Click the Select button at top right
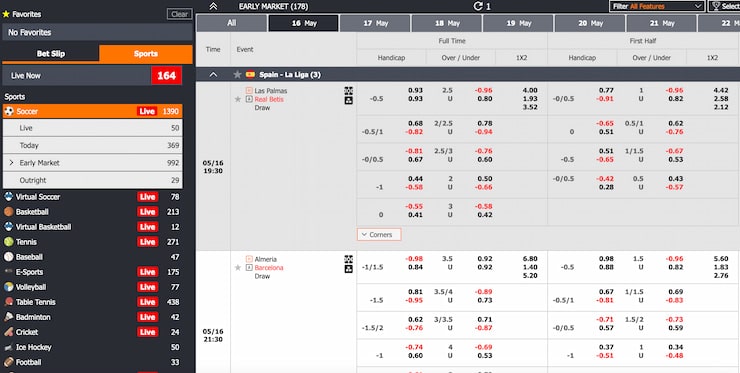 pyautogui.click(x=724, y=6)
